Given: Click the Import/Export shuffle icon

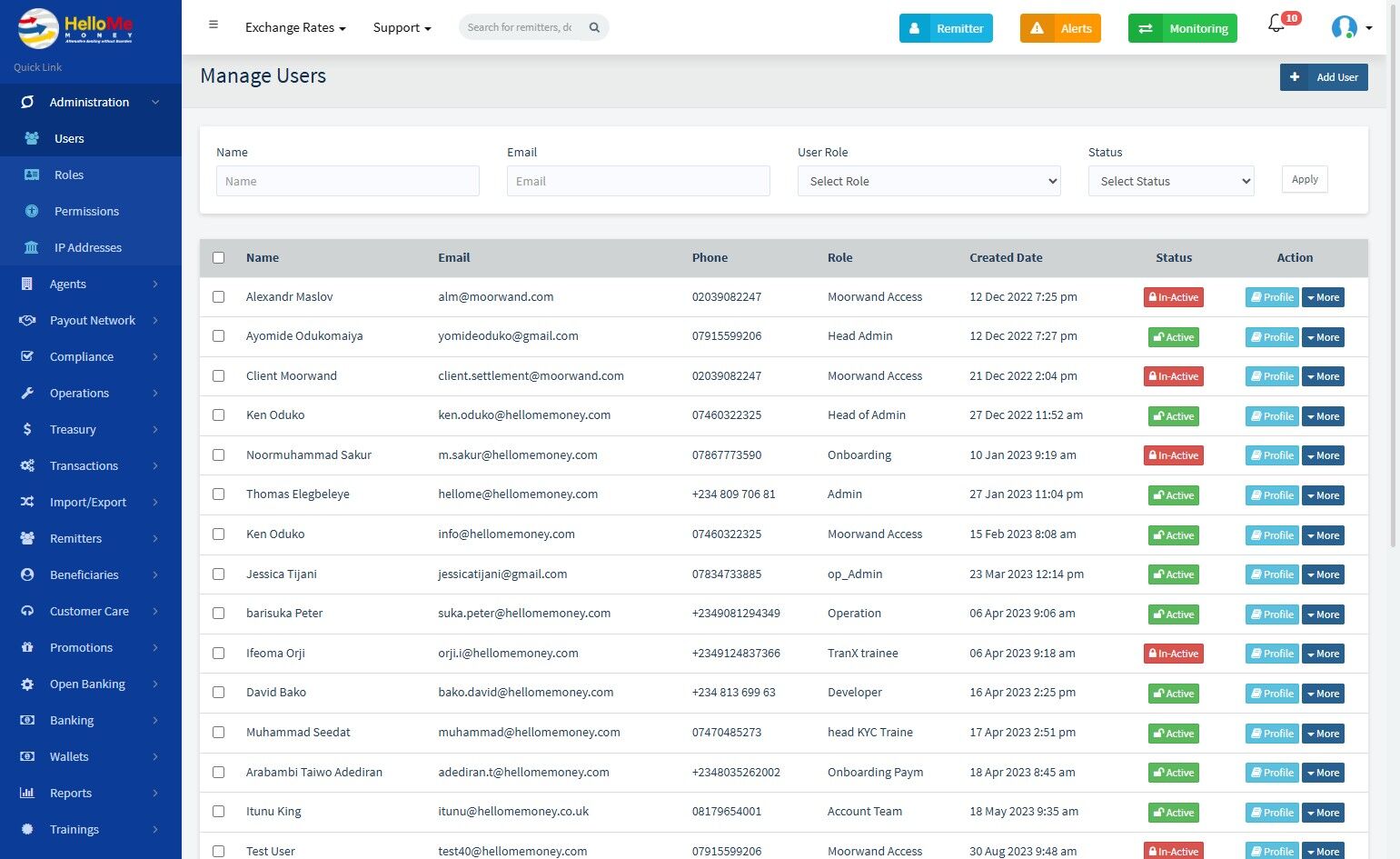Looking at the screenshot, I should (27, 502).
